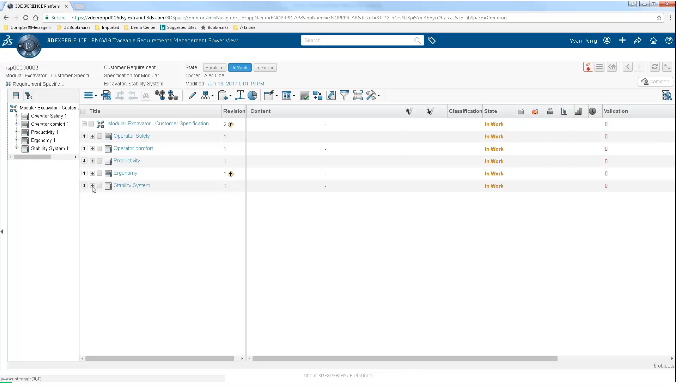Open the Stability System link in table

(131, 185)
